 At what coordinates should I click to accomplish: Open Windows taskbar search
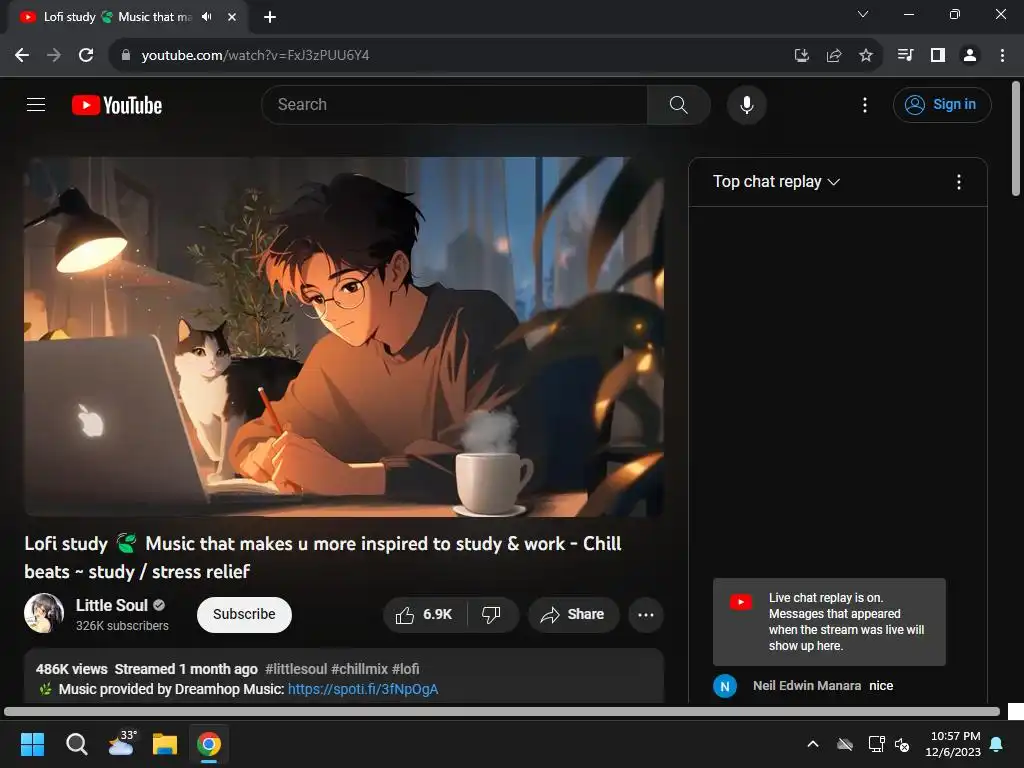point(76,744)
